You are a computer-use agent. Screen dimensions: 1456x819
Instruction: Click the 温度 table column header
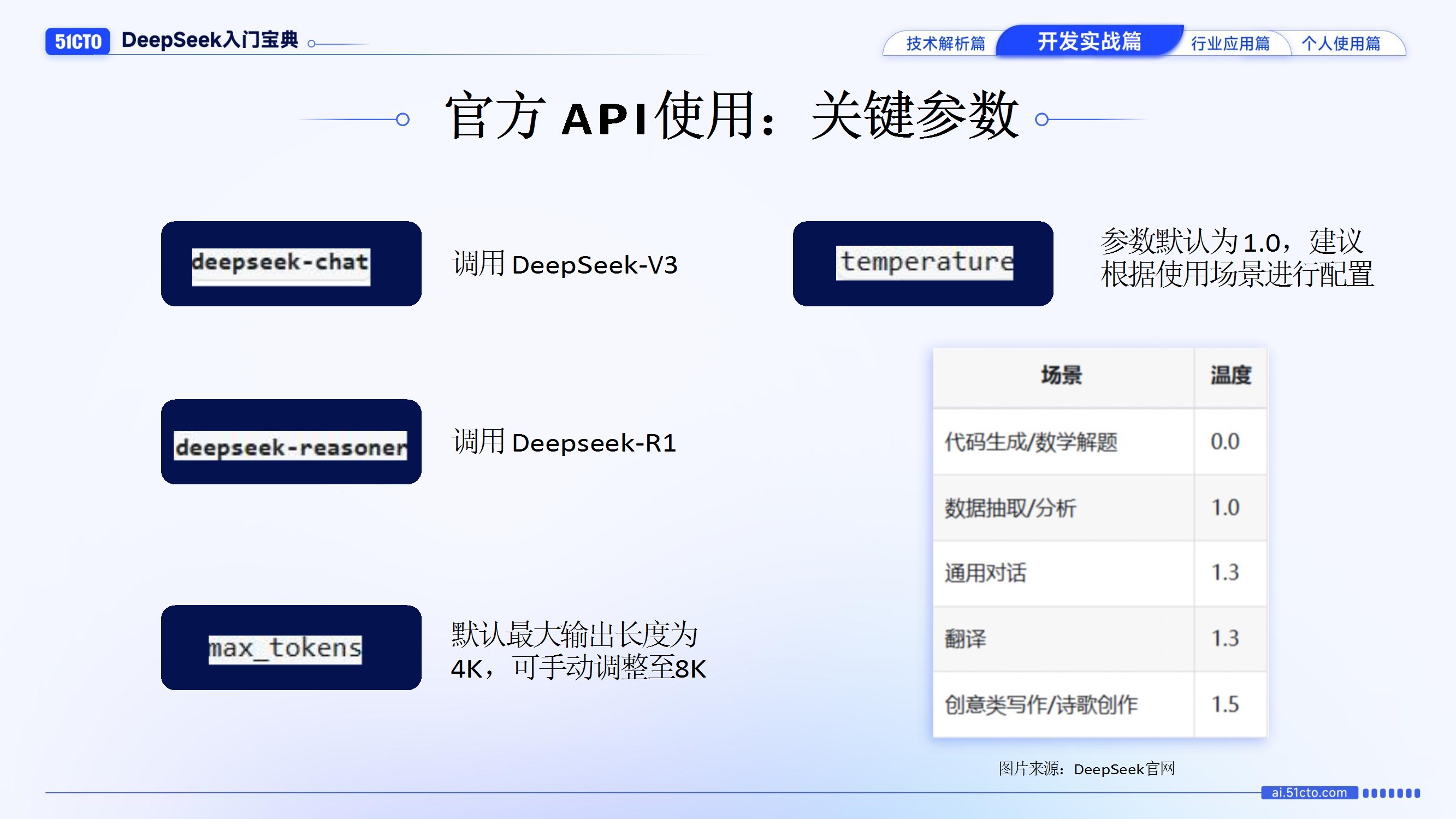(1230, 376)
